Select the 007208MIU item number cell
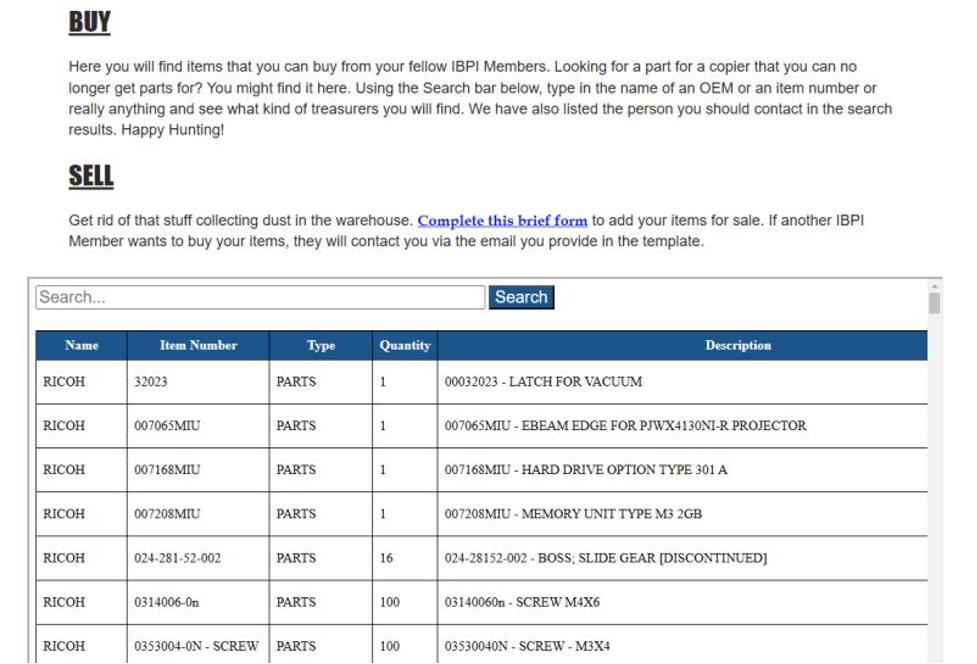 pyautogui.click(x=167, y=513)
